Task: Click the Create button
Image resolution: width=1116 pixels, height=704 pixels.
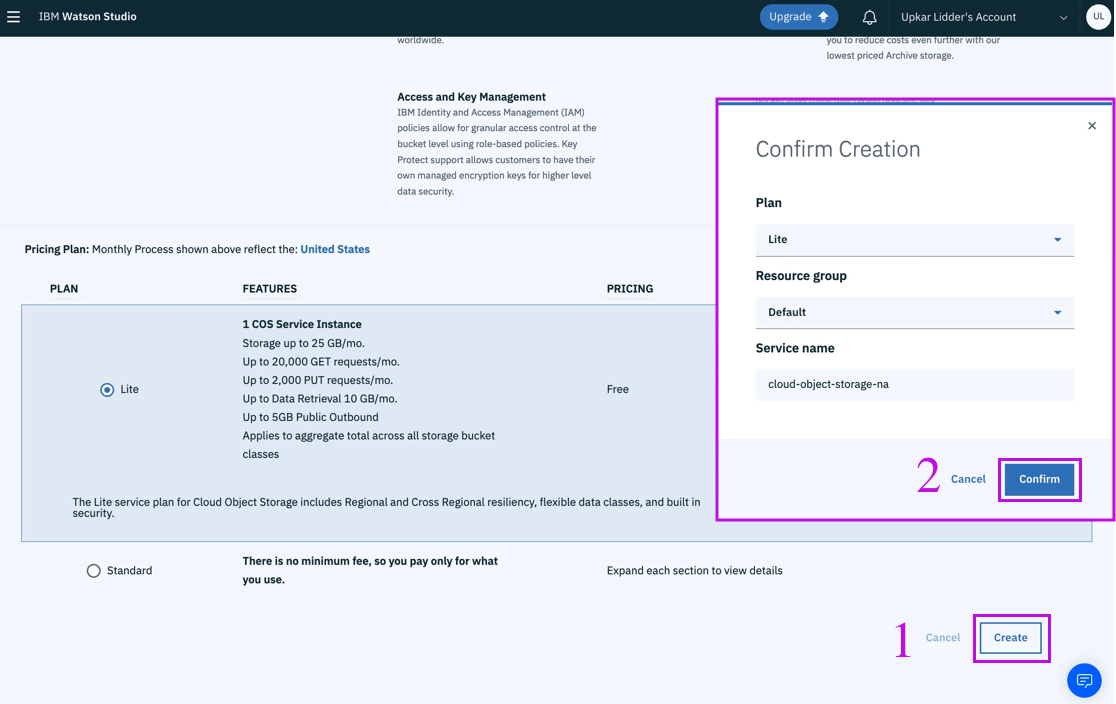Action: [1011, 638]
